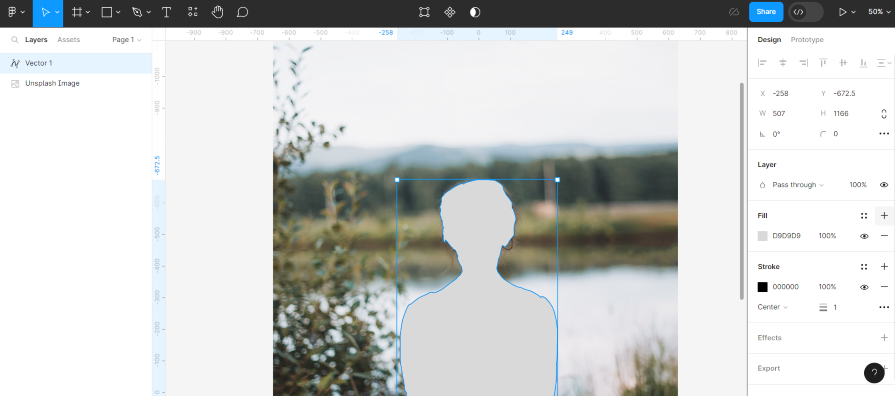
Task: Switch to the Assets tab
Action: click(68, 39)
